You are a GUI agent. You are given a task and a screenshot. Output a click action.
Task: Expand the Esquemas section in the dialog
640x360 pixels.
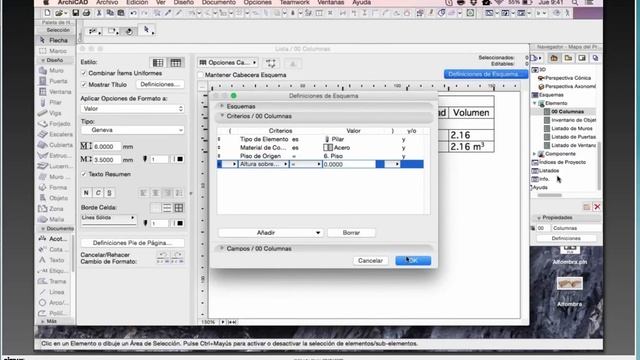[222, 106]
